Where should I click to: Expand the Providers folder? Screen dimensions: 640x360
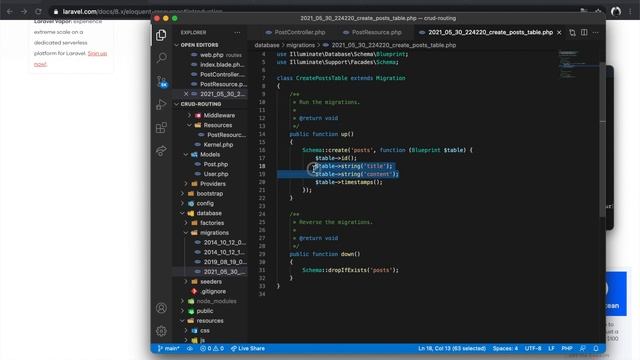coord(186,184)
